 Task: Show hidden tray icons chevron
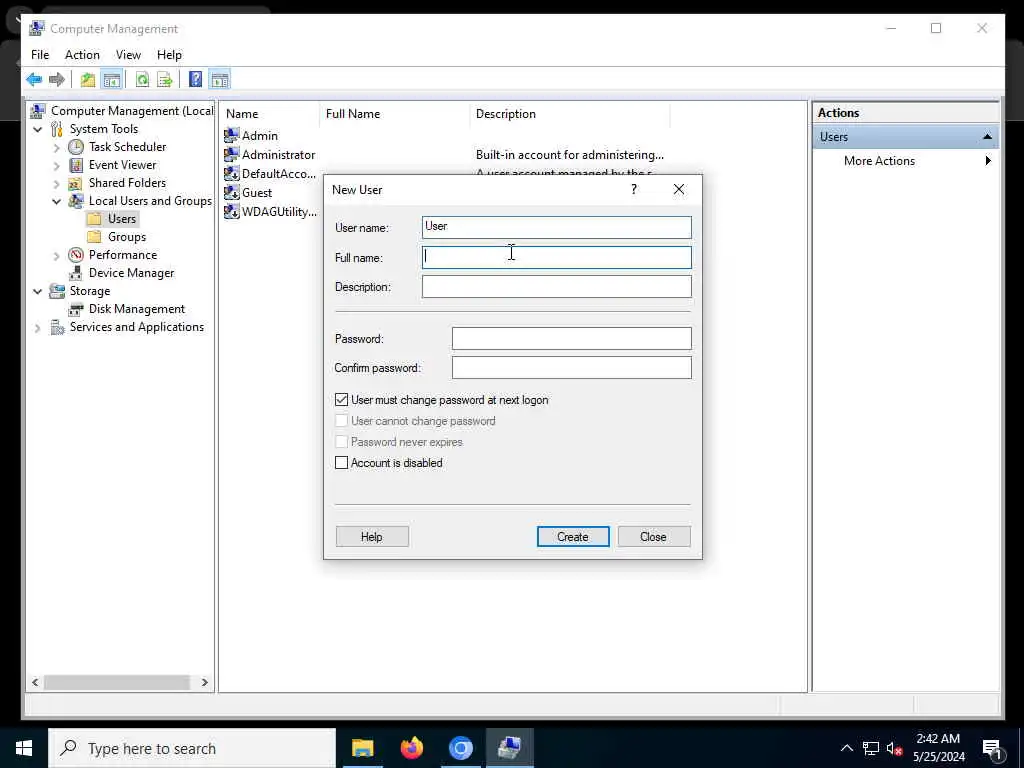pyautogui.click(x=846, y=748)
